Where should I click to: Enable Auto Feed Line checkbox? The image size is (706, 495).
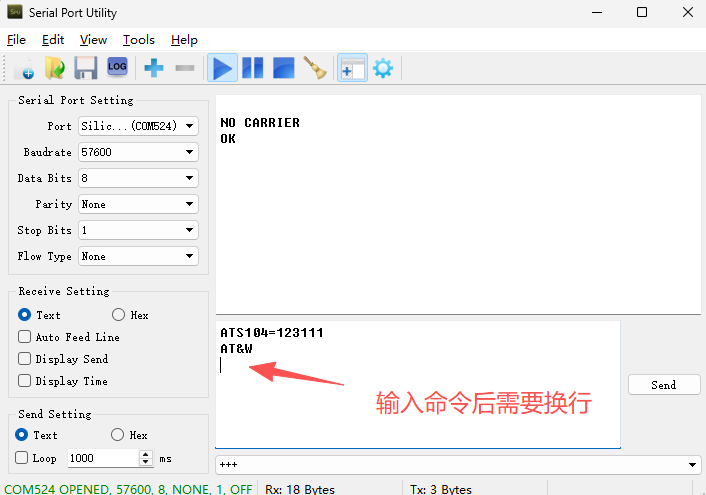click(24, 336)
